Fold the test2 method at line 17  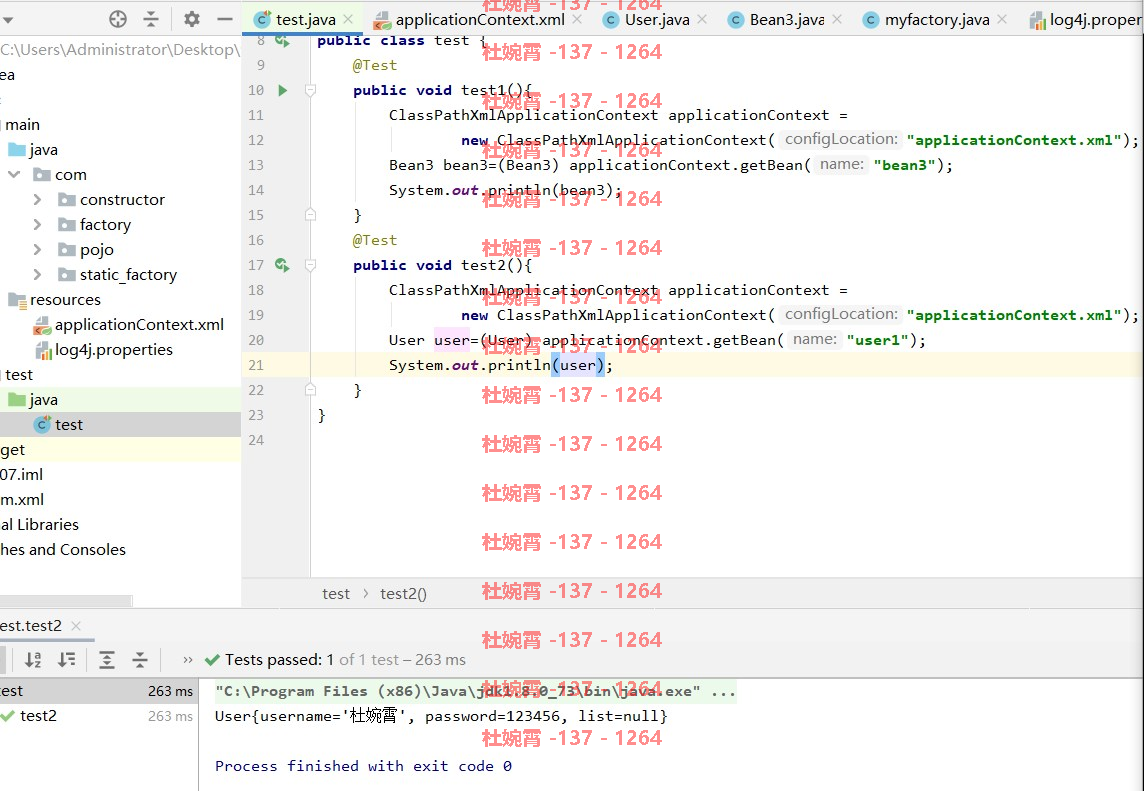point(310,265)
